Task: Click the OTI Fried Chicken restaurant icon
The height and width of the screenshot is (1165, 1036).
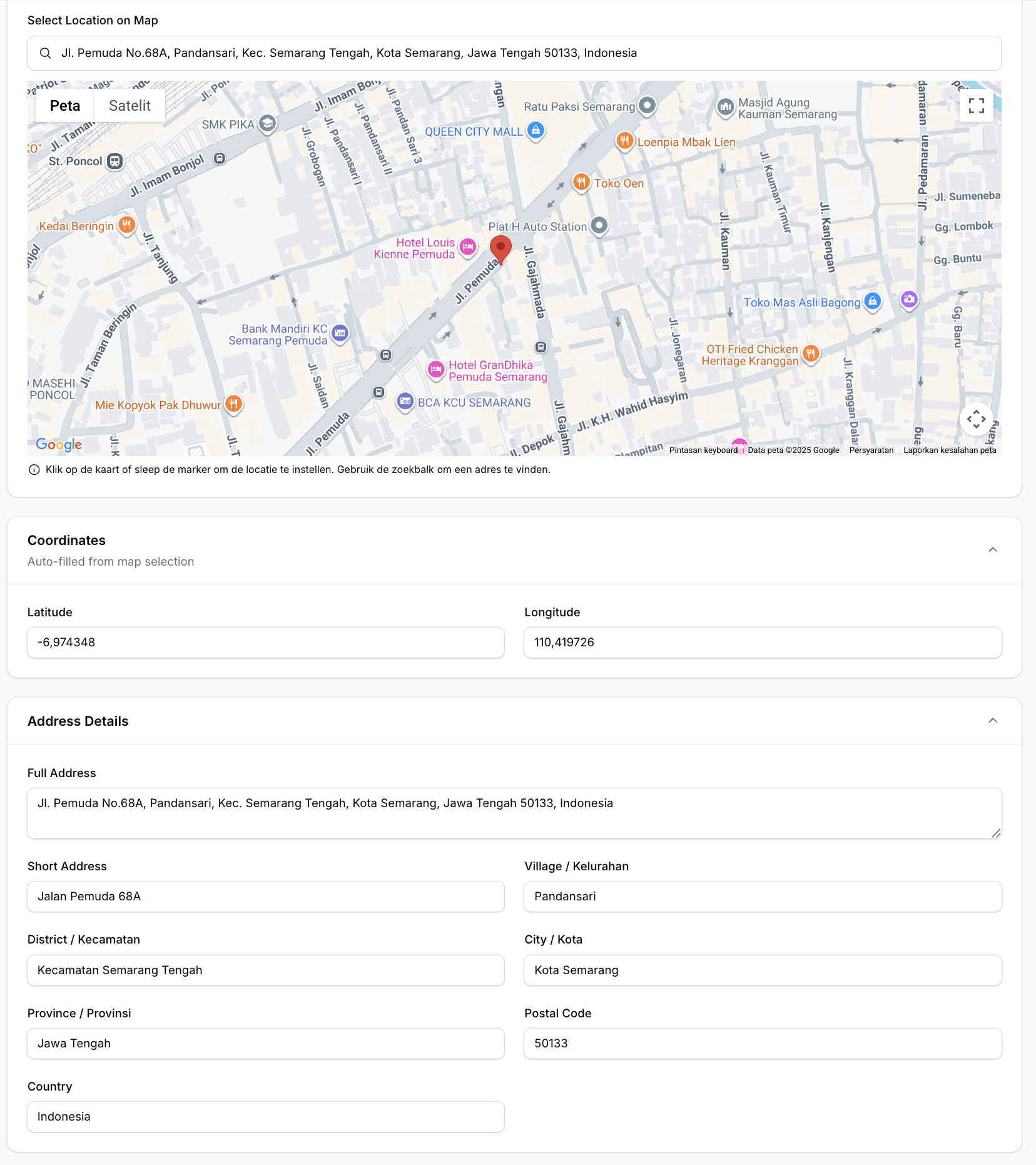Action: 811,354
